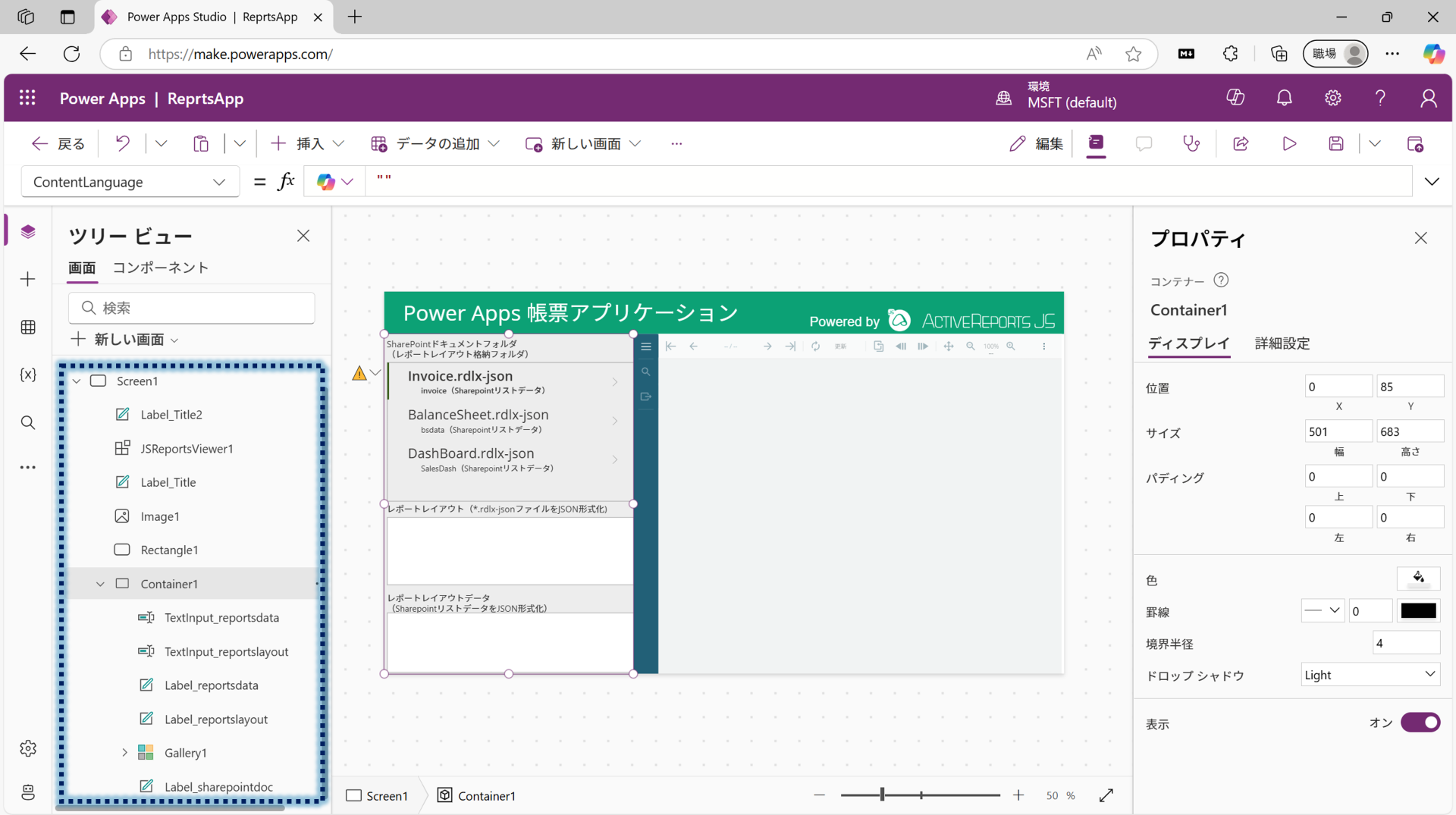Switch to the コンポーネント tab
Viewport: 1456px width, 815px height.
(x=161, y=268)
